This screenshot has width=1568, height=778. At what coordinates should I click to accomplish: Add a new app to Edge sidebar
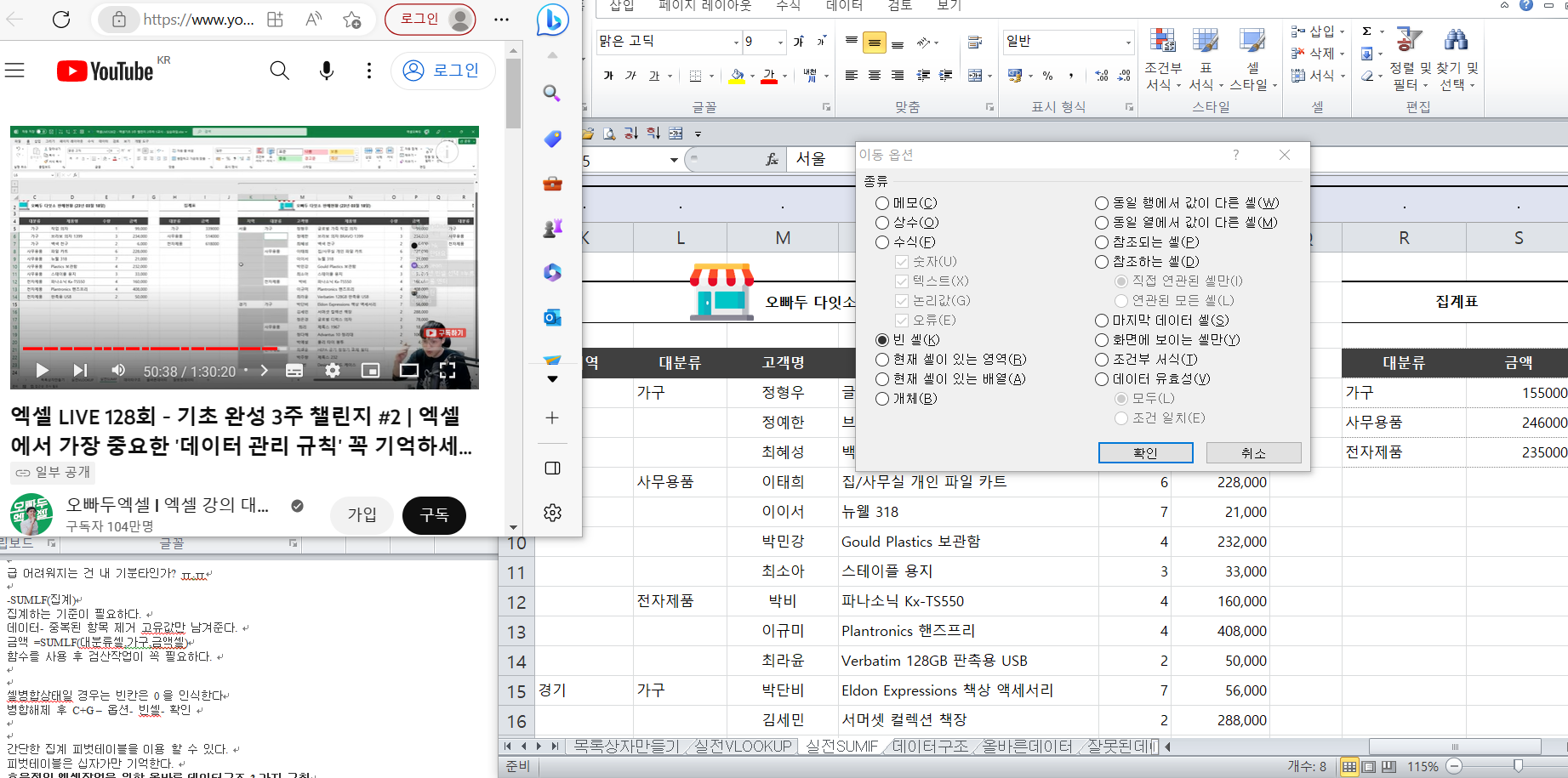click(552, 417)
